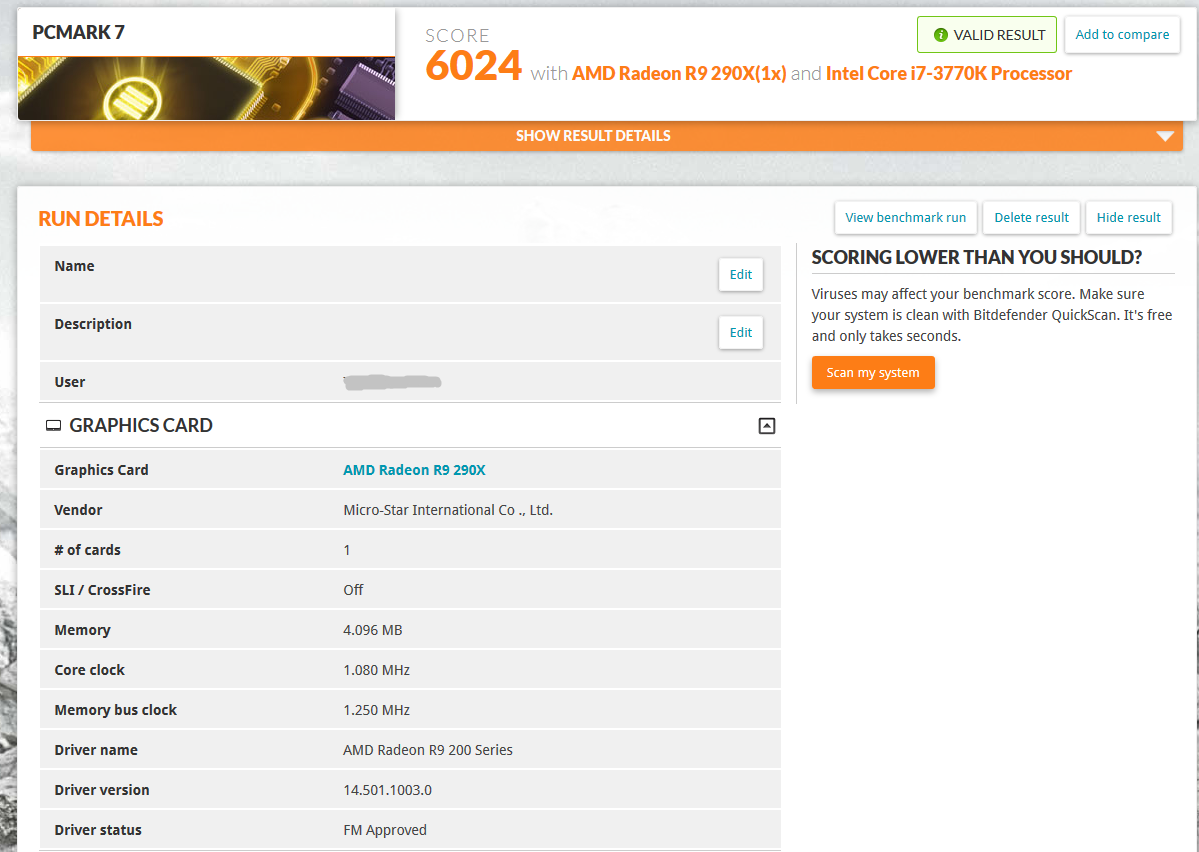This screenshot has width=1199, height=852.
Task: Click the driver version 14.501.1003.0
Action: point(387,790)
